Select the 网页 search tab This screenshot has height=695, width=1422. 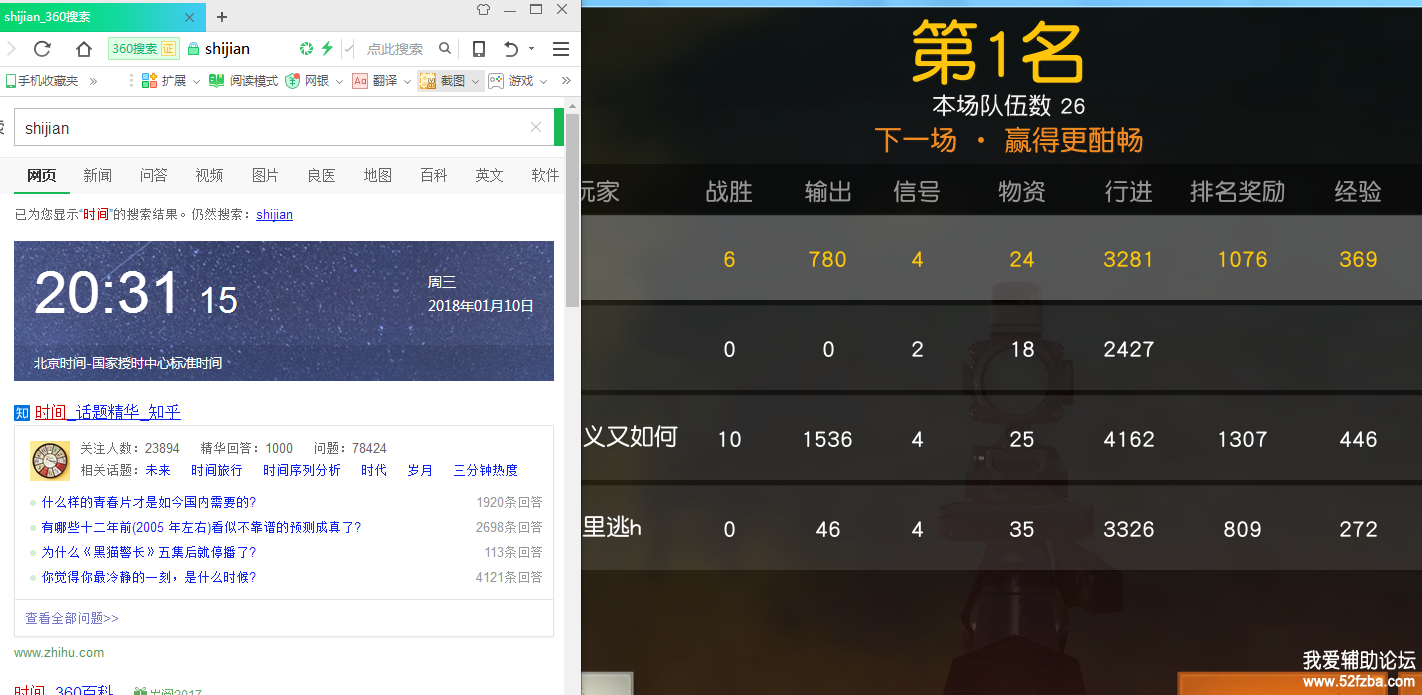pos(42,175)
